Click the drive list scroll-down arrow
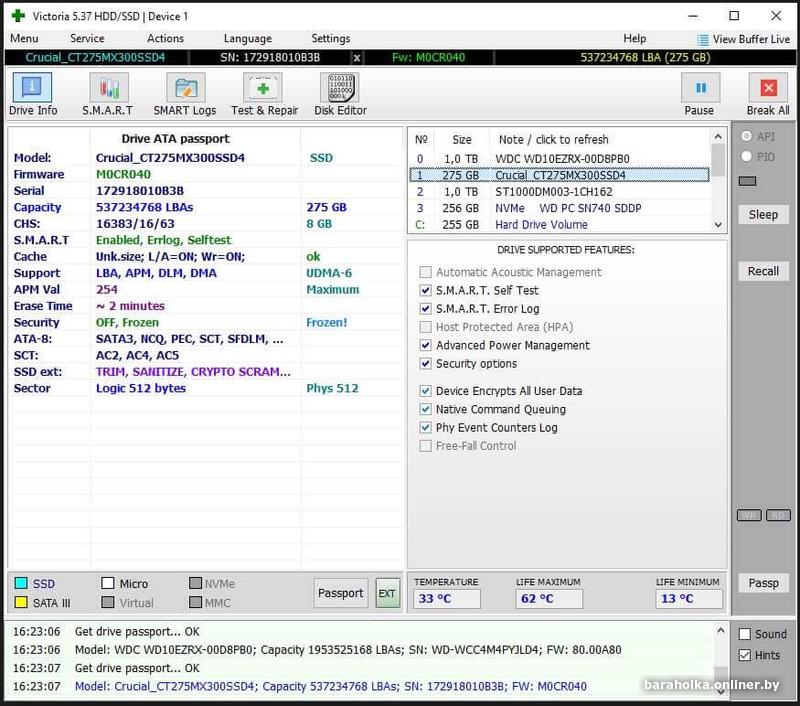 (718, 224)
